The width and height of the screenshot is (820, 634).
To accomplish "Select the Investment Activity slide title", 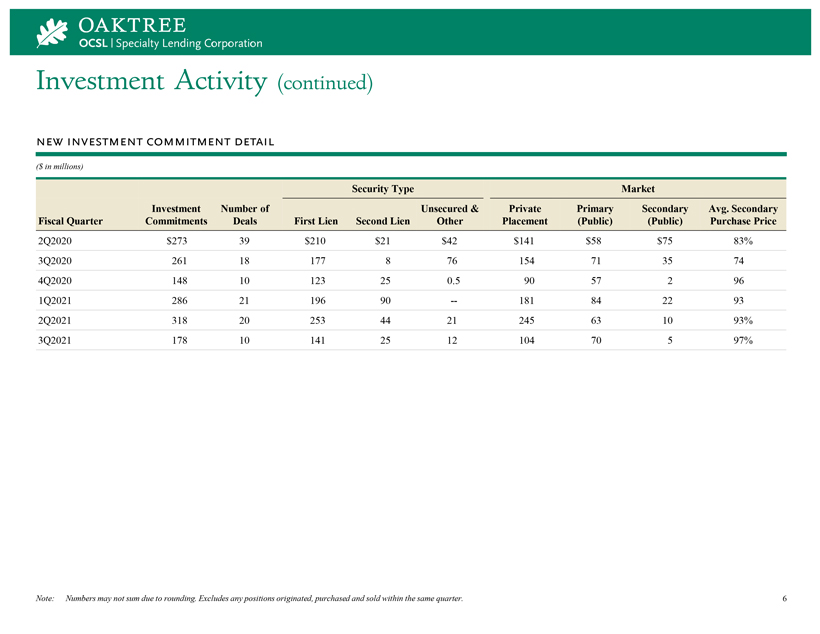I will click(204, 81).
